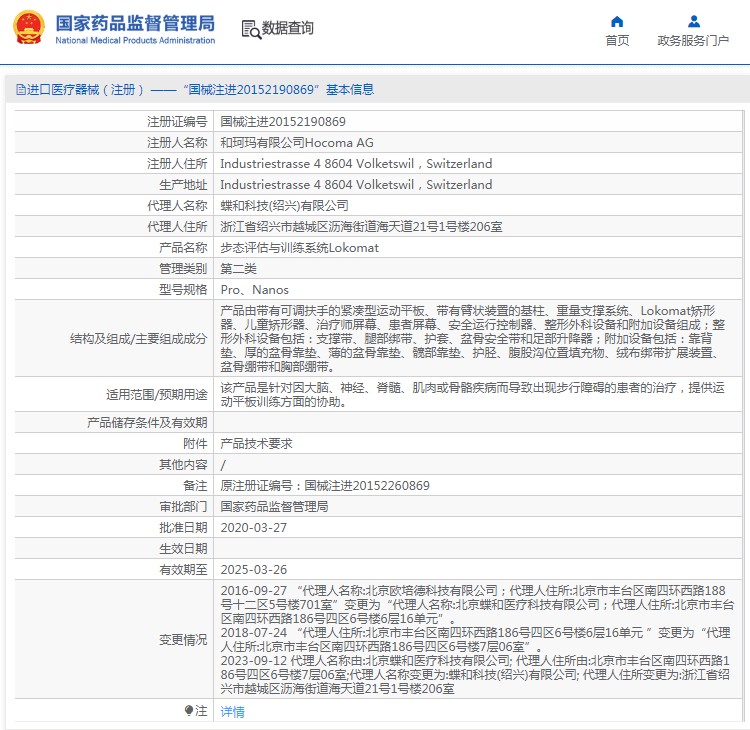
Task: Select agent name 蝶和科技(绍兴)有限公司
Action: pyautogui.click(x=284, y=206)
